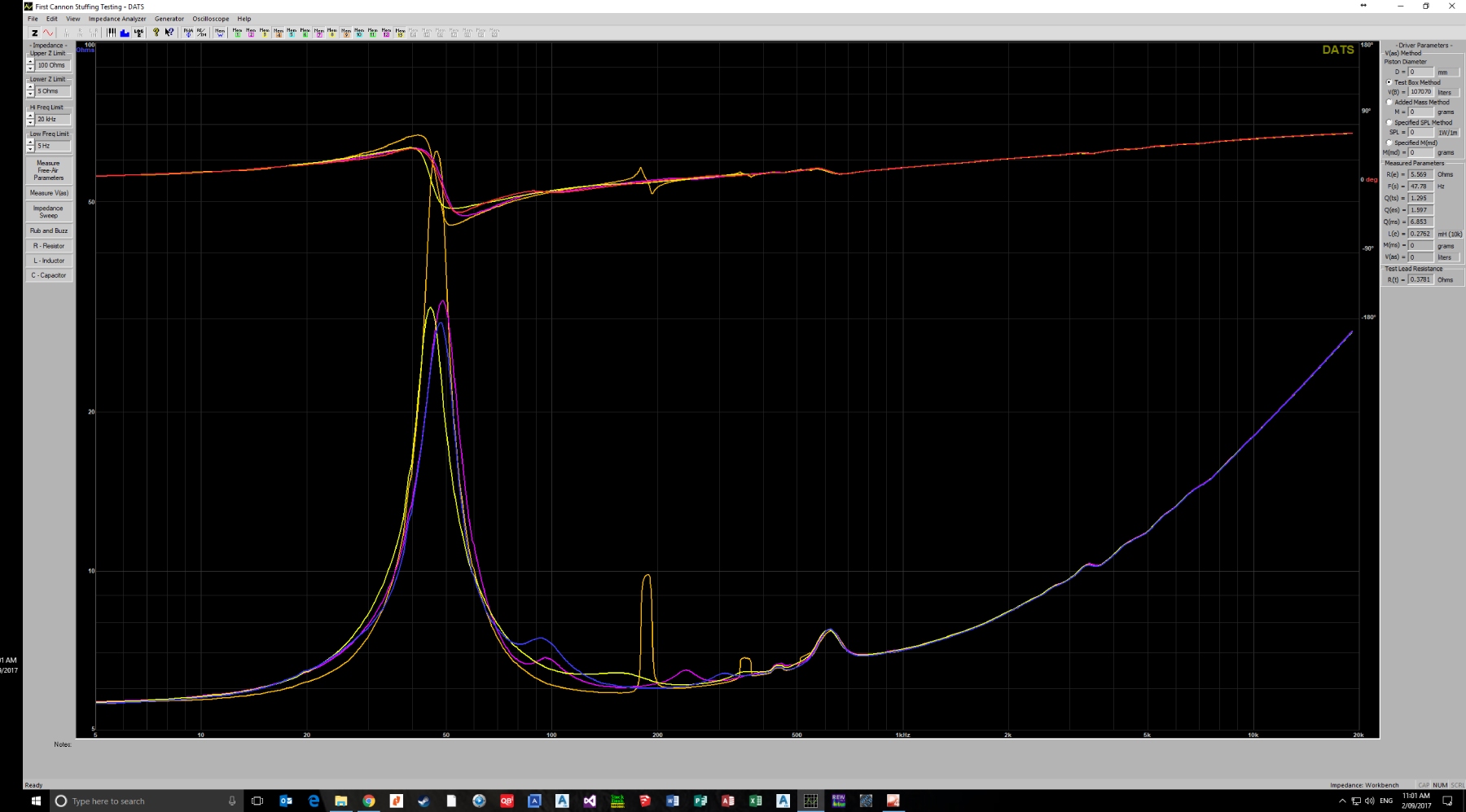
Task: Toggle memory trace 12 icon
Action: (x=386, y=33)
